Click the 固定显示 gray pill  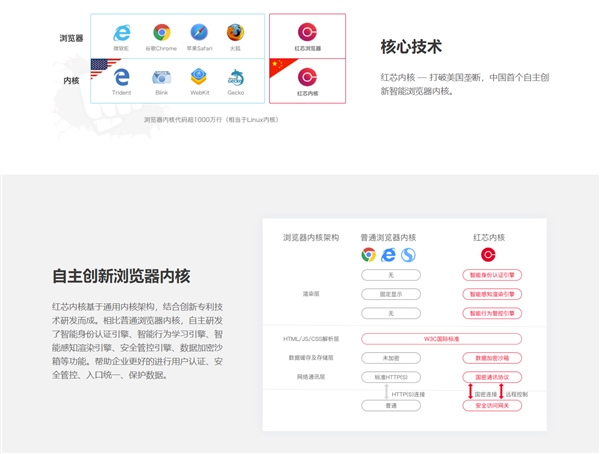tap(391, 294)
